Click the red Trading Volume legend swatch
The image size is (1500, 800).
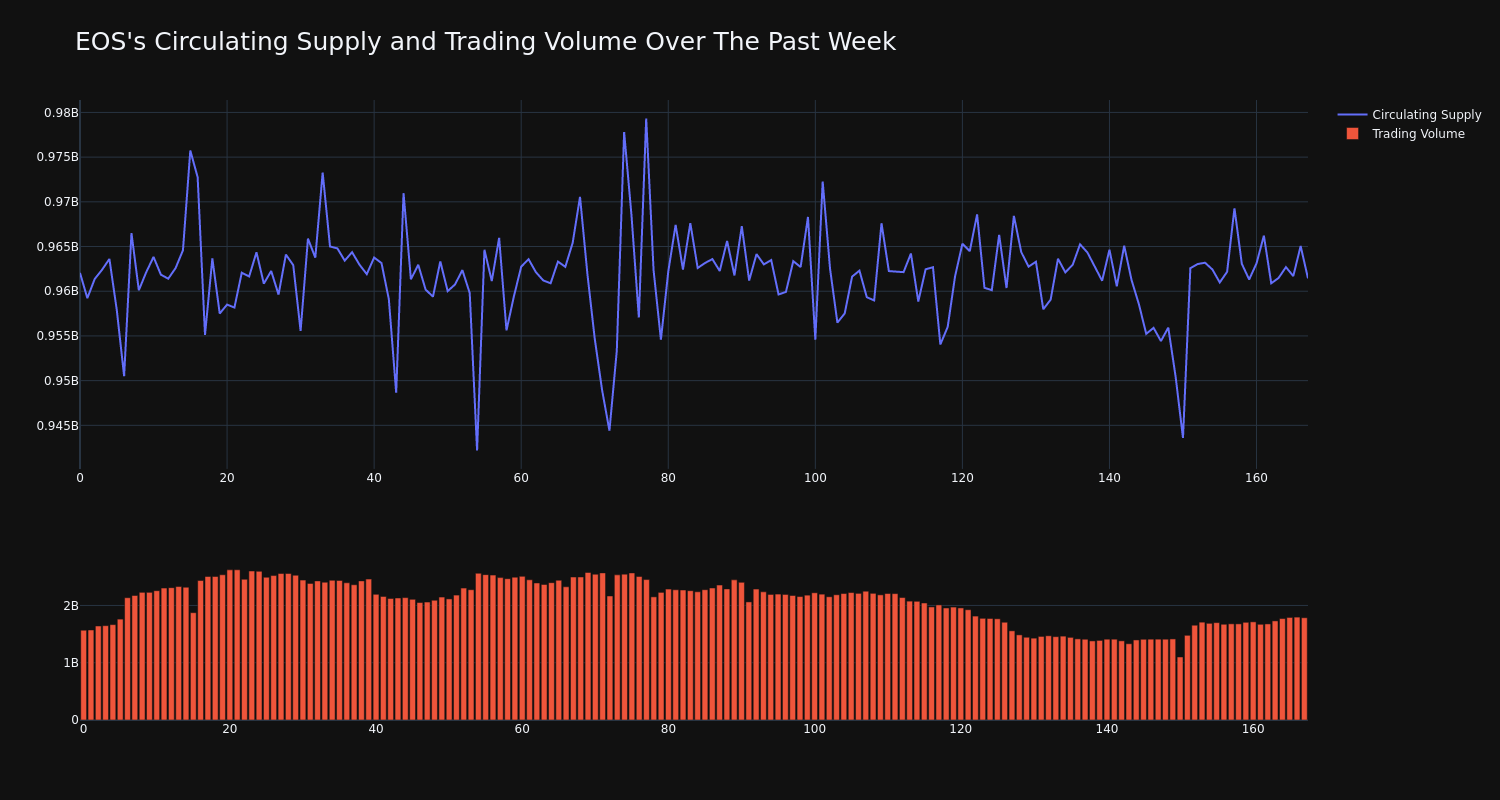click(1352, 134)
